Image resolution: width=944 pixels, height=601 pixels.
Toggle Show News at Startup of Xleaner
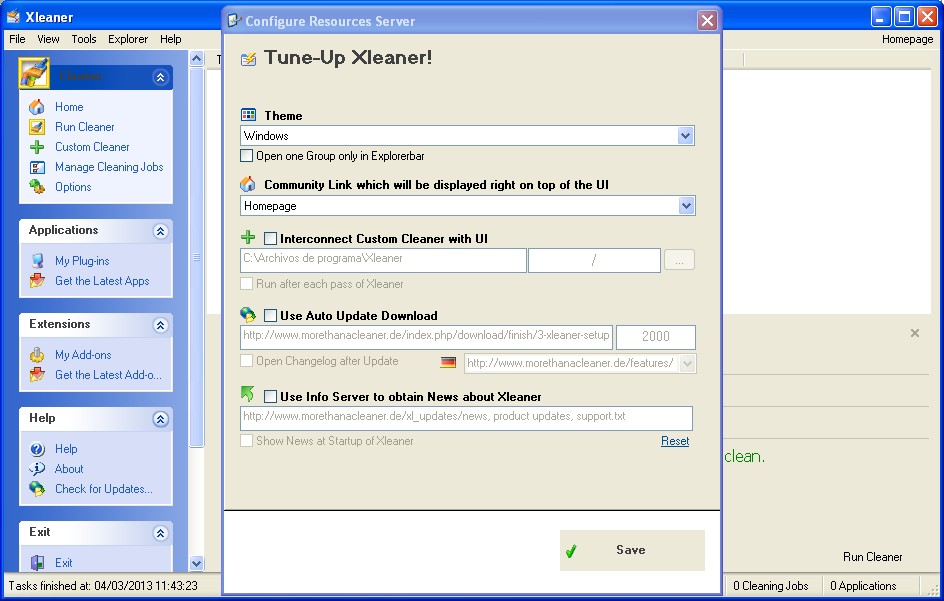246,441
